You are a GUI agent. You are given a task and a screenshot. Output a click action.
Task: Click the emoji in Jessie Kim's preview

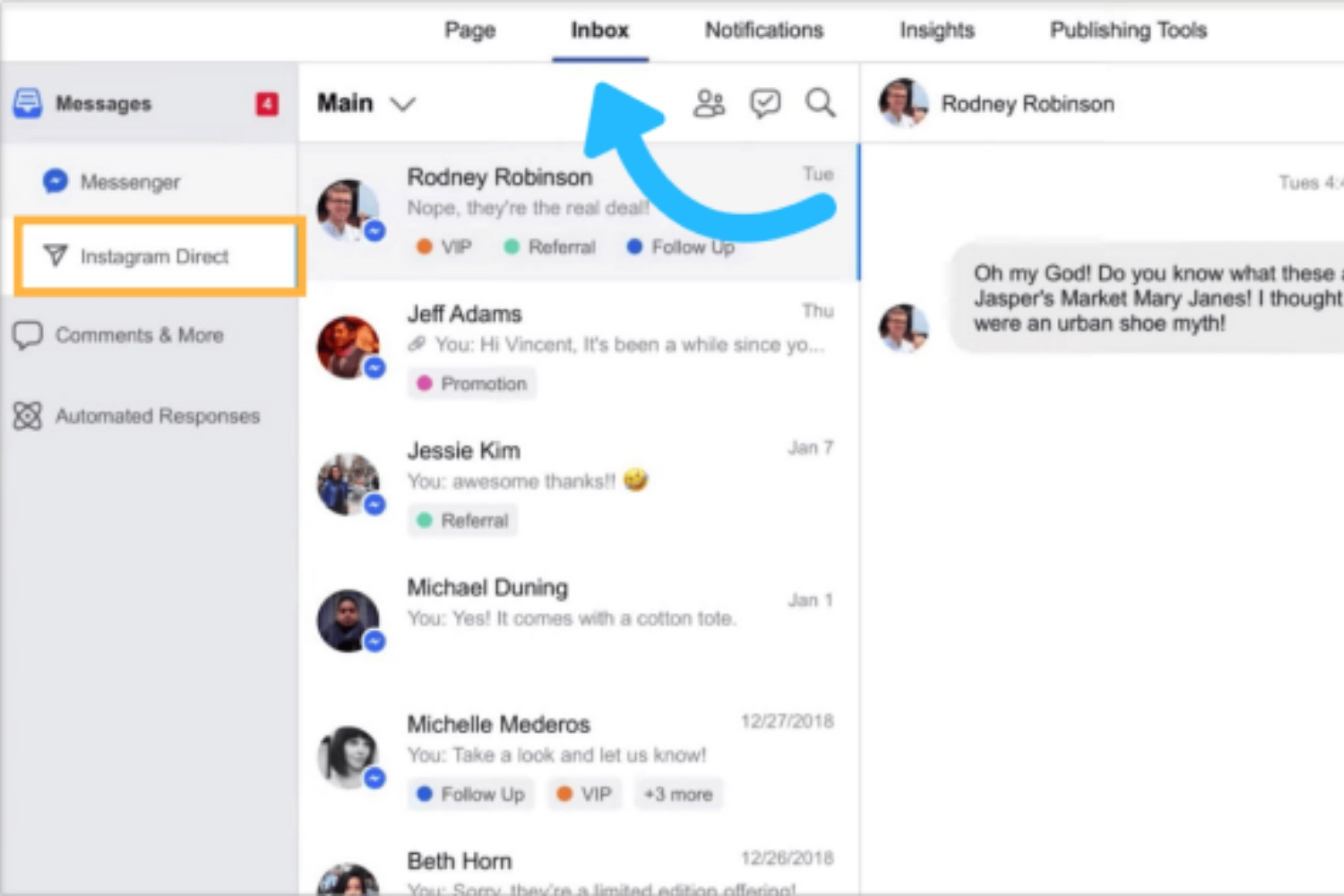[x=636, y=480]
